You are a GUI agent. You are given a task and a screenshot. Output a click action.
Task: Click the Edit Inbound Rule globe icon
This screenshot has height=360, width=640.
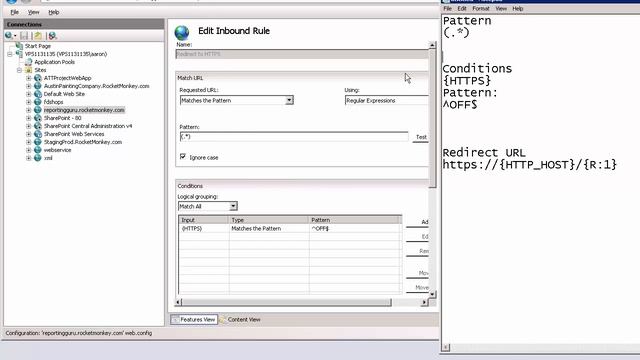(x=182, y=33)
